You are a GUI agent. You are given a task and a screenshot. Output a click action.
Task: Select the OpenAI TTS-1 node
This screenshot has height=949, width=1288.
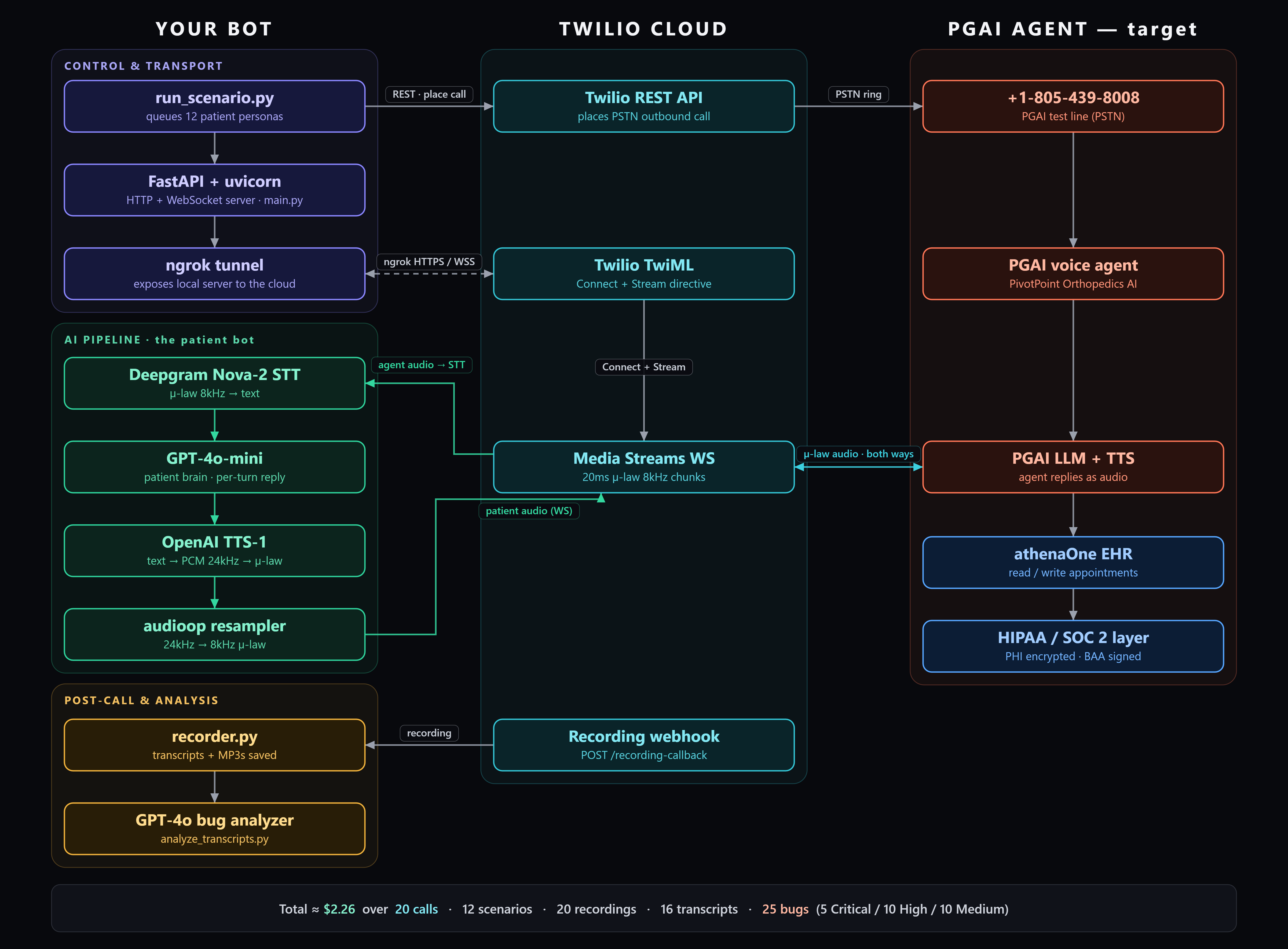pos(214,551)
